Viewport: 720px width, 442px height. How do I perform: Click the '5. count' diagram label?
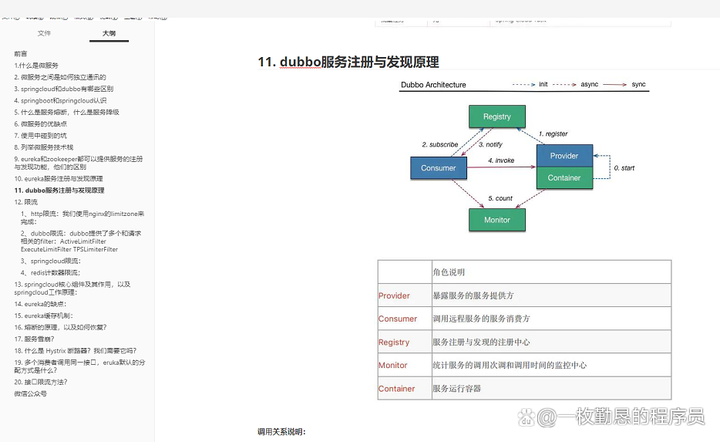tap(500, 198)
